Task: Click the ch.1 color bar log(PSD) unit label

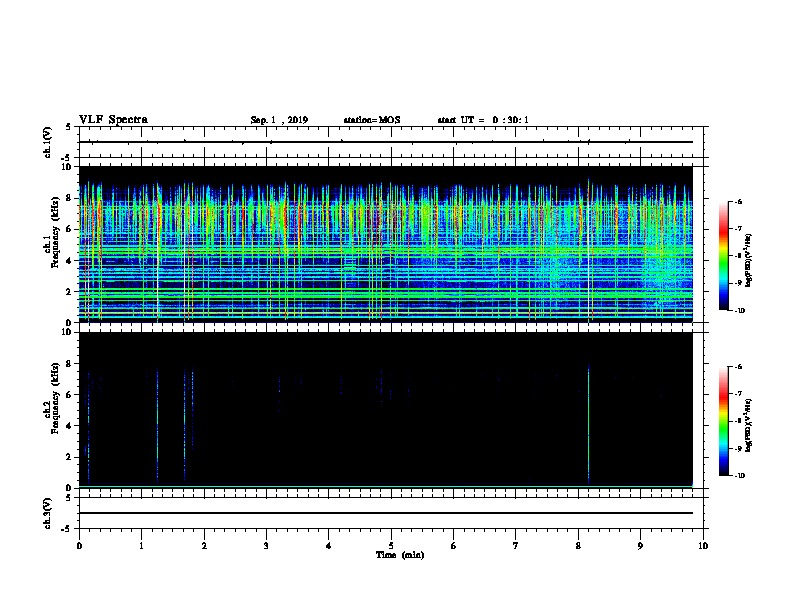Action: 748,260
